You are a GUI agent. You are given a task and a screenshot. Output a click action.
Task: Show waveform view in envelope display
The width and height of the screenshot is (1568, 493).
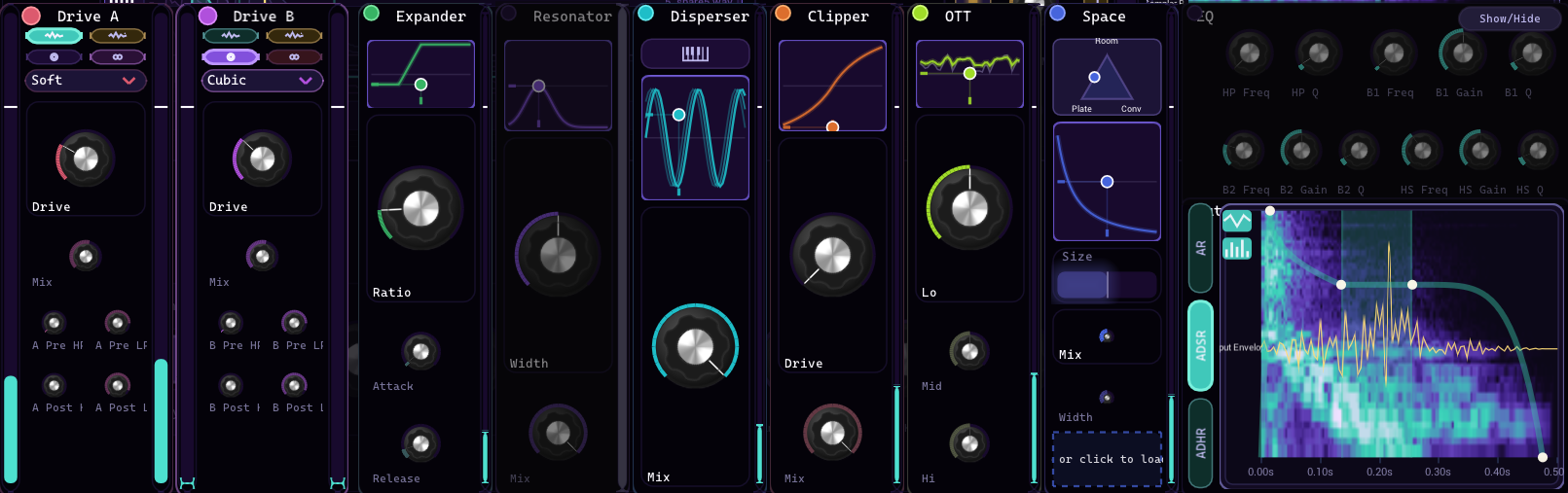click(1237, 221)
